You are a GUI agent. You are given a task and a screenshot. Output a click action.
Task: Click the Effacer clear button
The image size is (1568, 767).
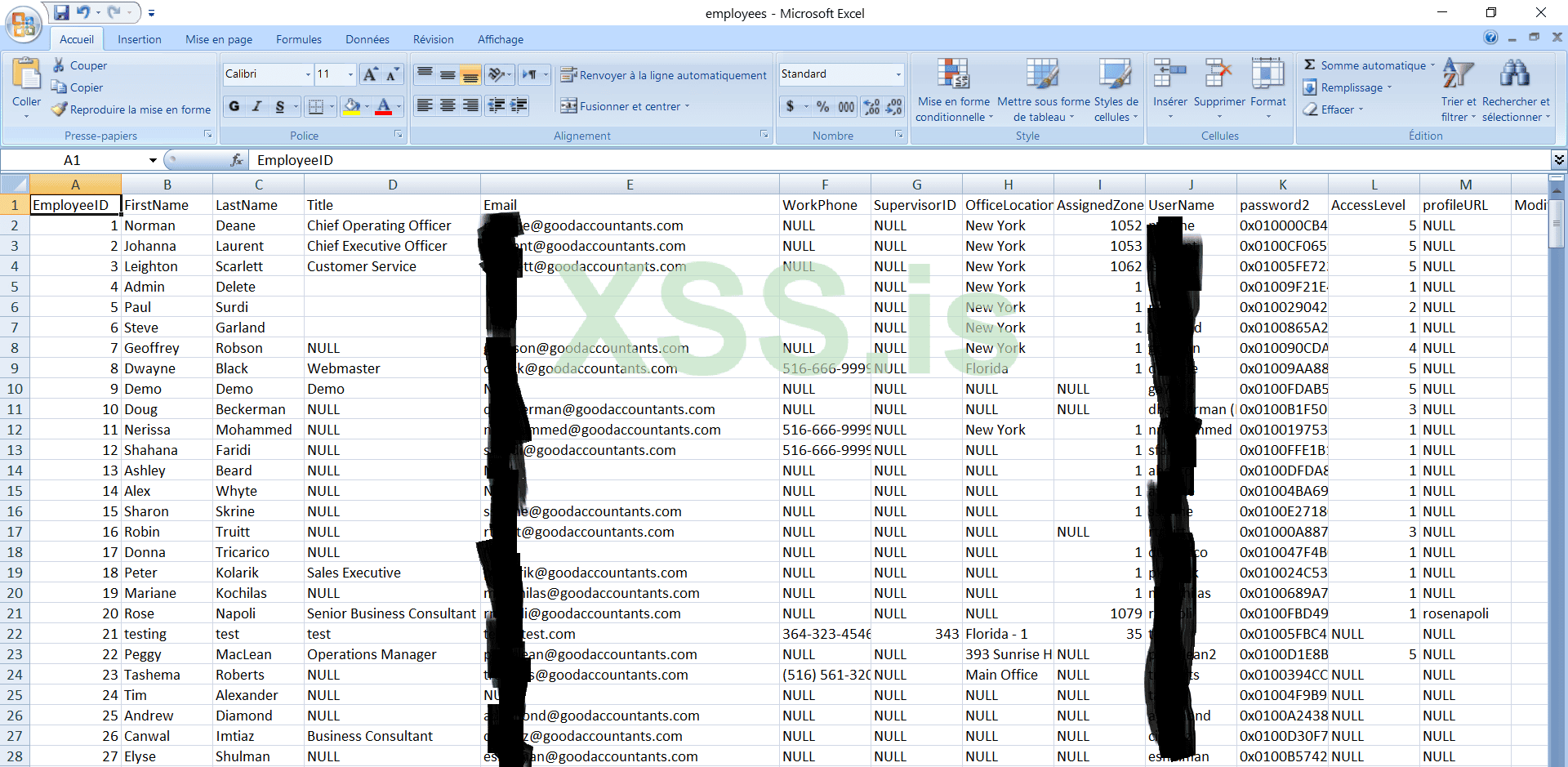pyautogui.click(x=1333, y=109)
